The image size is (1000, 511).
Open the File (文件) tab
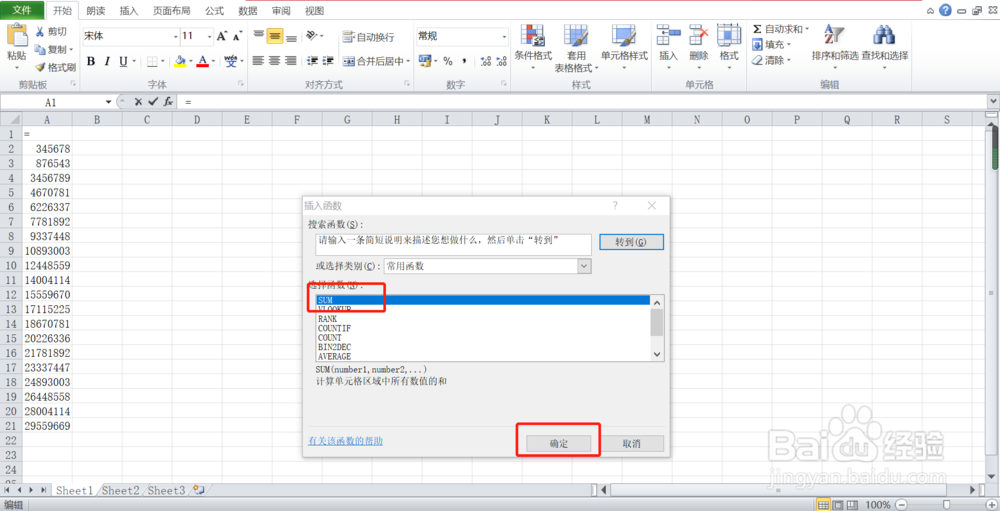(x=22, y=10)
